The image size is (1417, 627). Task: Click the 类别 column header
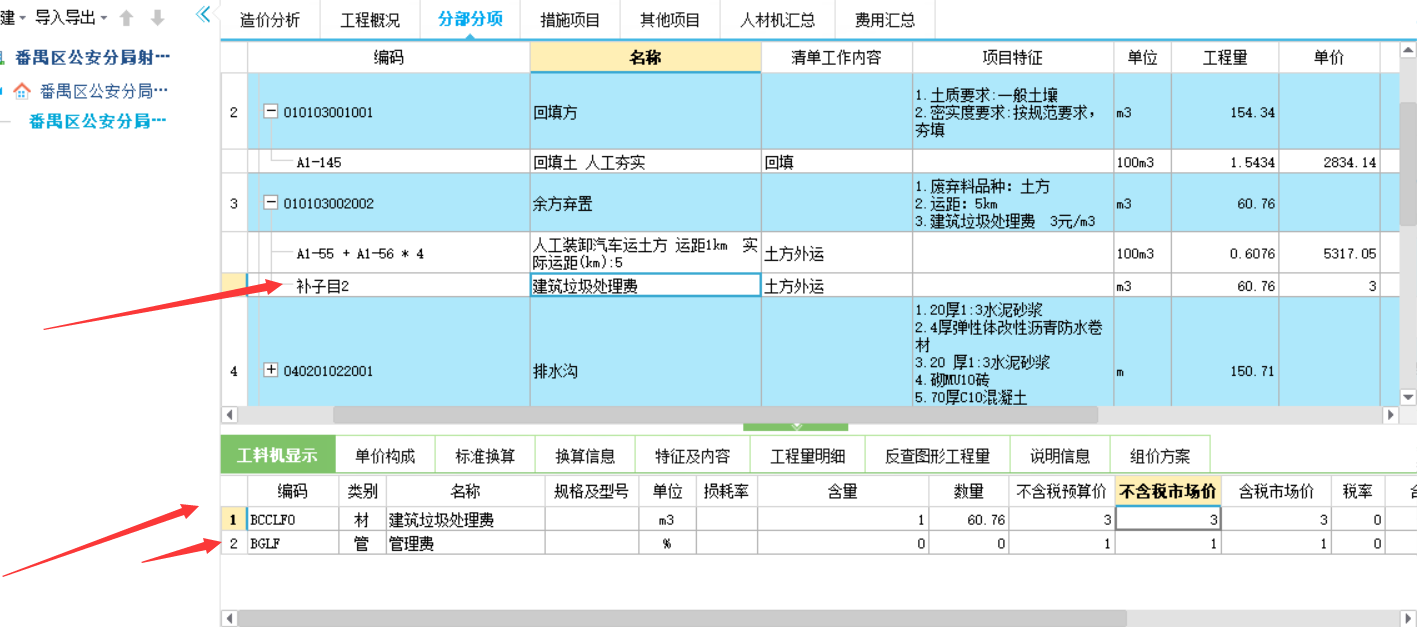(x=361, y=491)
